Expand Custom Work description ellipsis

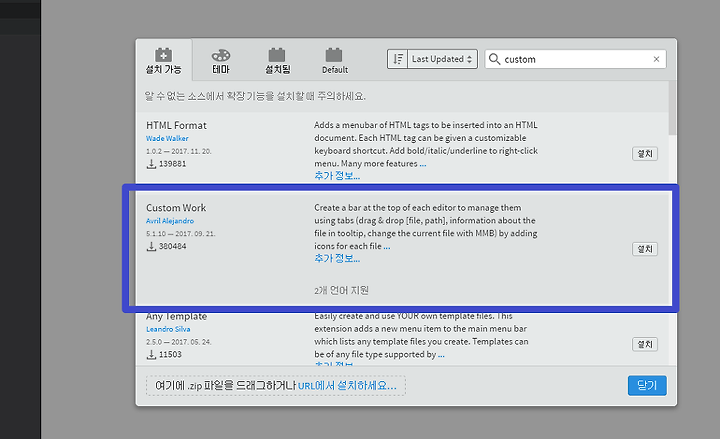(x=387, y=247)
